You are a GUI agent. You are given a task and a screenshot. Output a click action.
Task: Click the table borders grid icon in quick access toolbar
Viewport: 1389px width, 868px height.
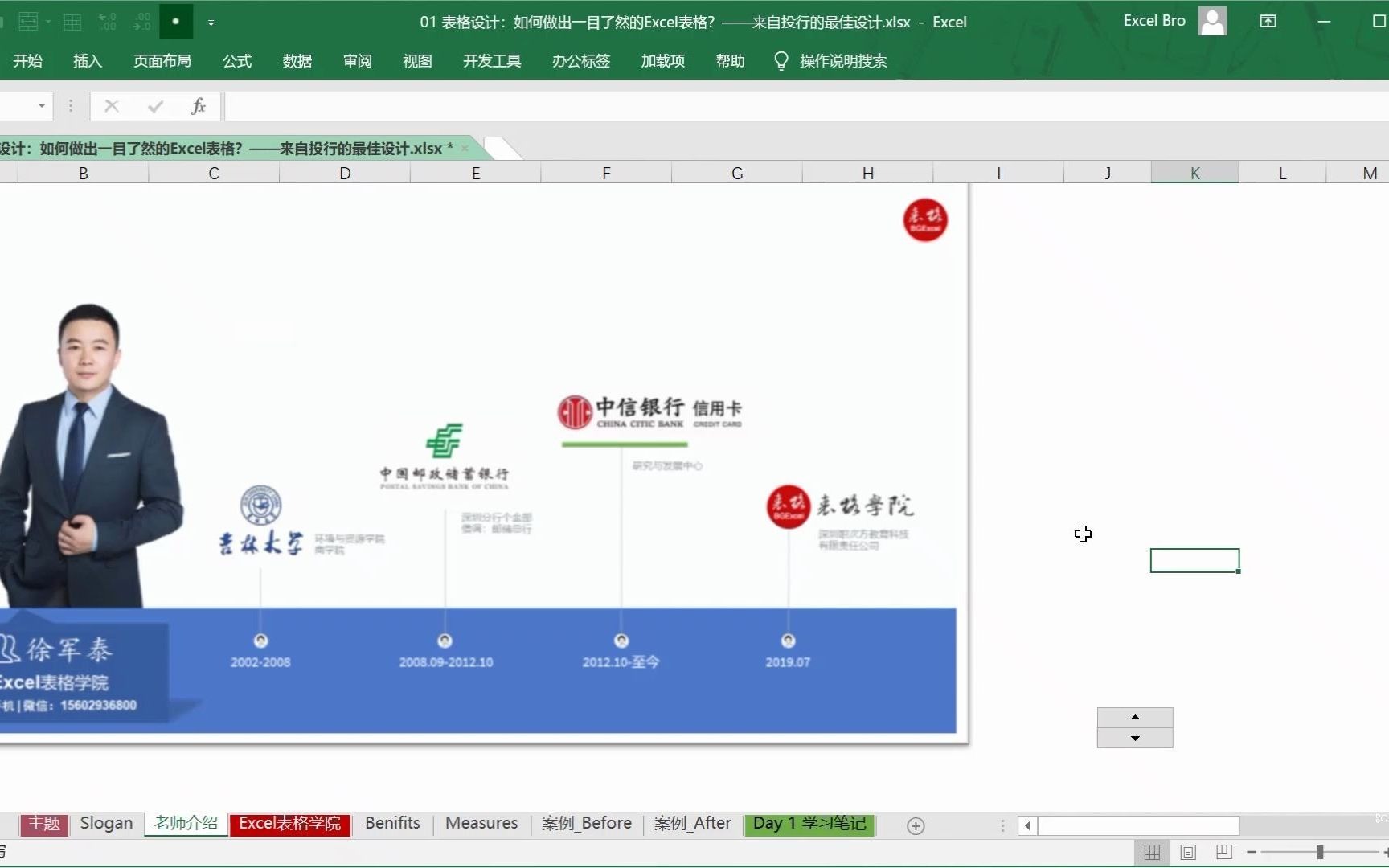coord(72,22)
